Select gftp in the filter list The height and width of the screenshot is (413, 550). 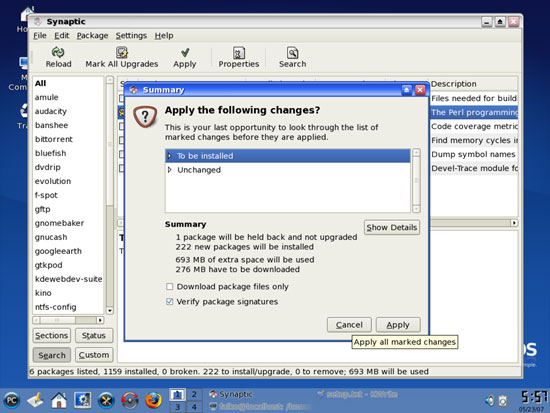(68, 209)
